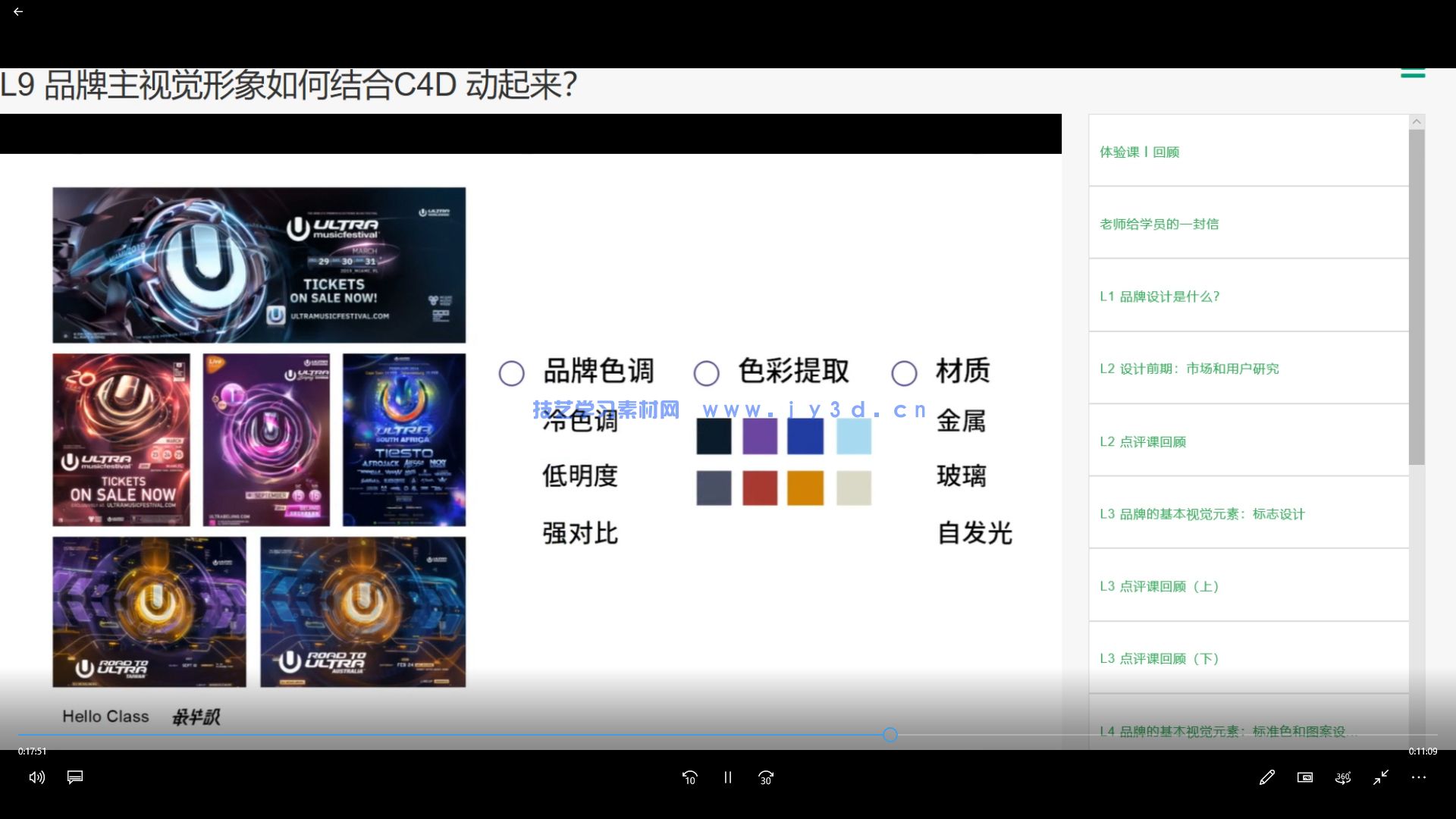Click the scroll-up chevron above the chapter list
Screen dimensions: 1456x819
[x=1417, y=121]
